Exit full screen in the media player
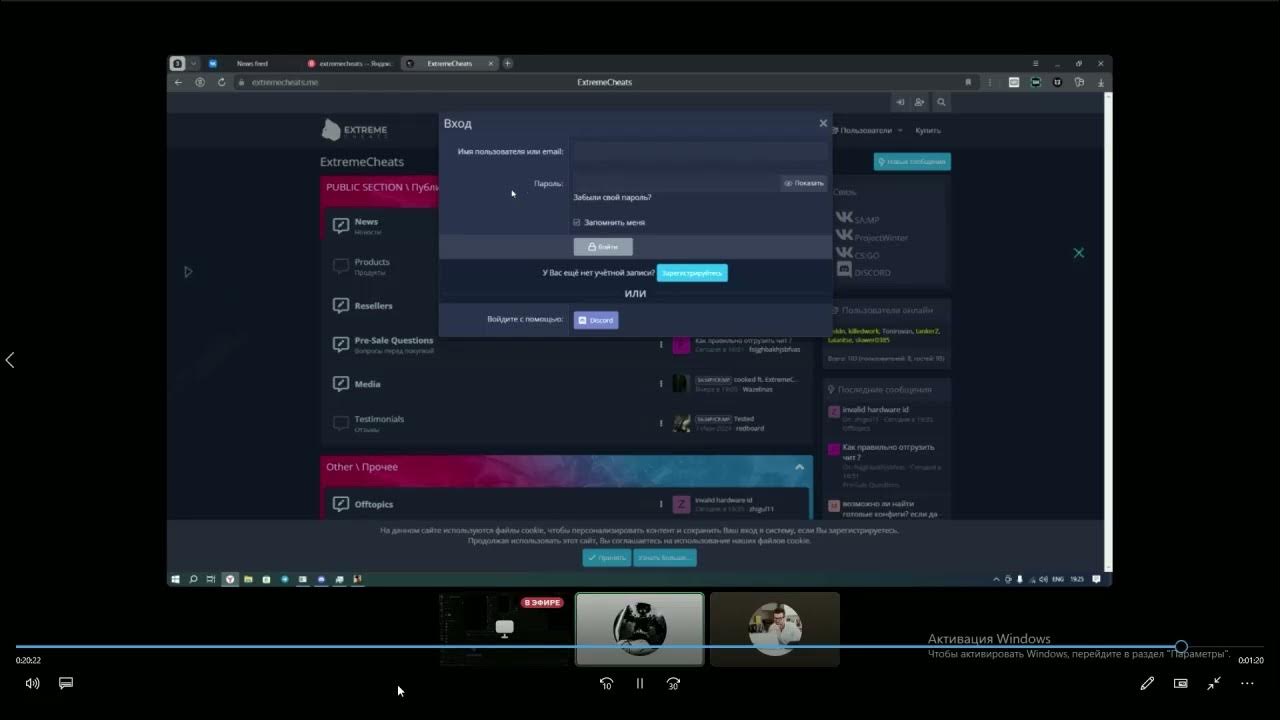 (x=1214, y=683)
